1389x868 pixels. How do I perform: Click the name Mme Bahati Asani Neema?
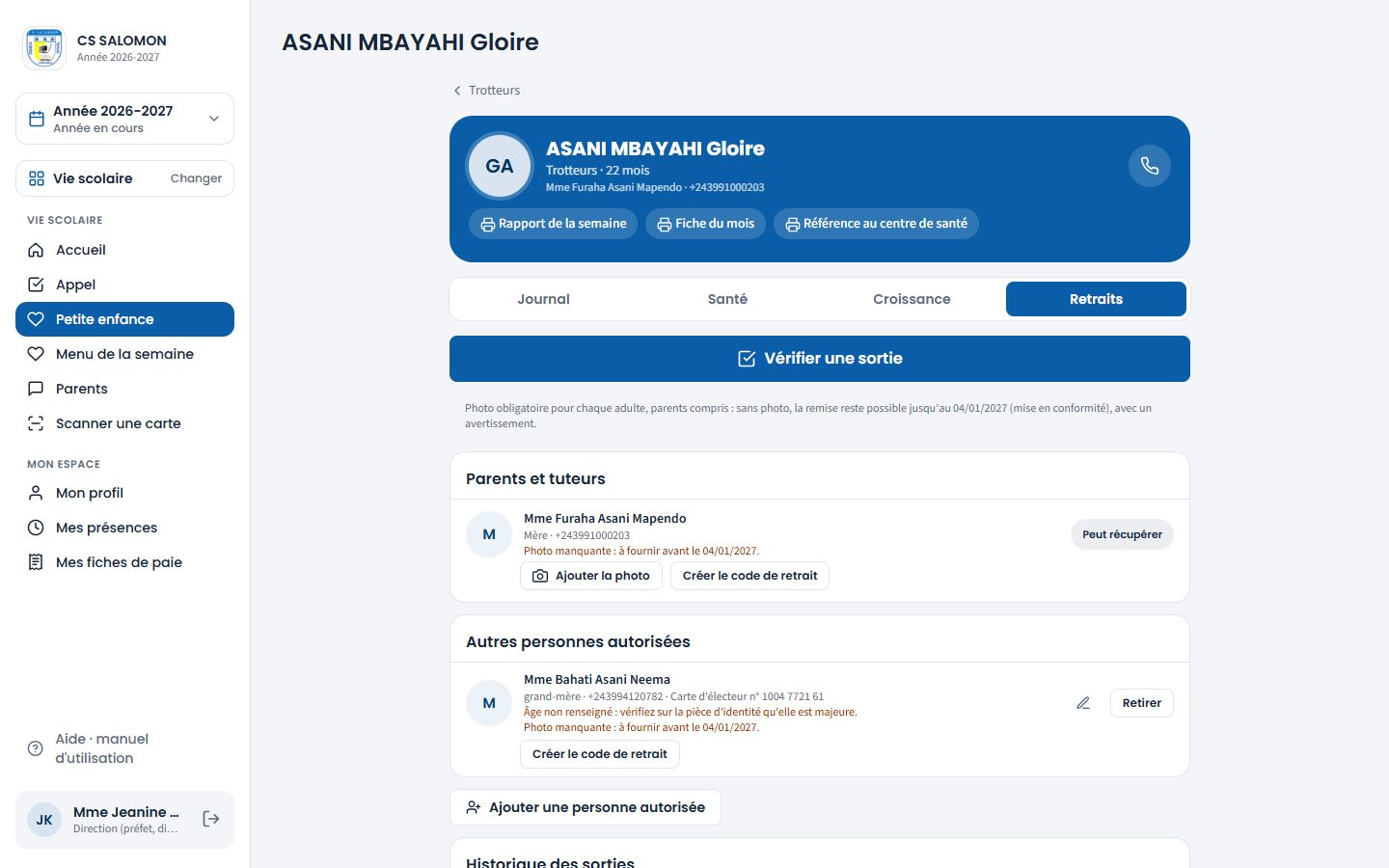(x=597, y=679)
